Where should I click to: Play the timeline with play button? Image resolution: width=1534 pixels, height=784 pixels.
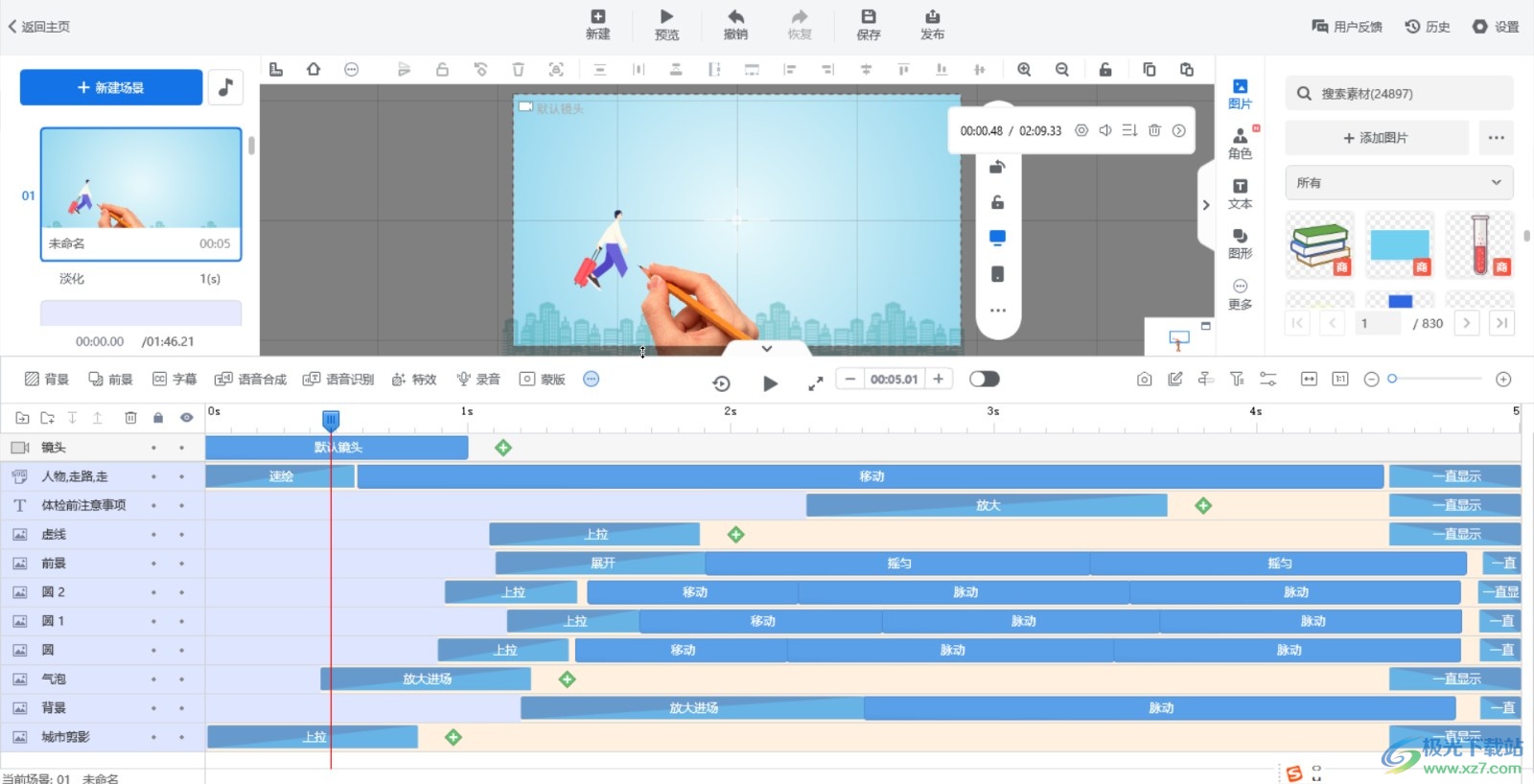(x=770, y=383)
